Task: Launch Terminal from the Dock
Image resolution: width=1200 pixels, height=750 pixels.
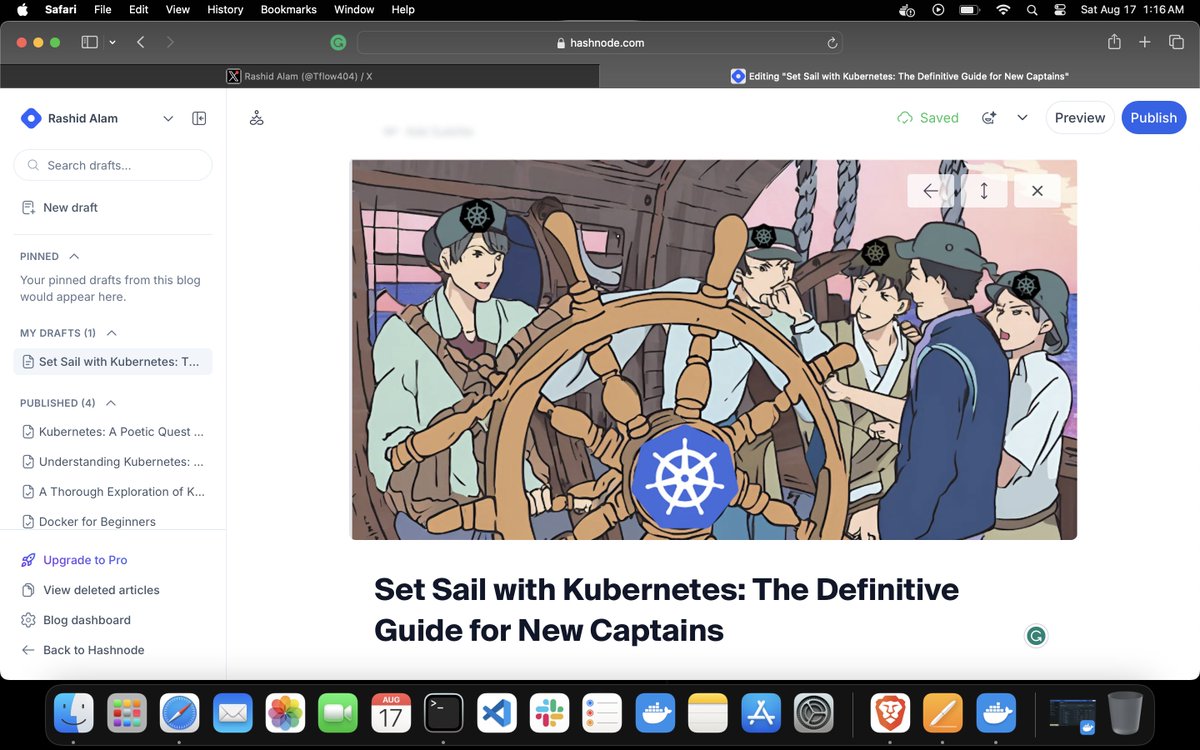Action: [x=443, y=713]
